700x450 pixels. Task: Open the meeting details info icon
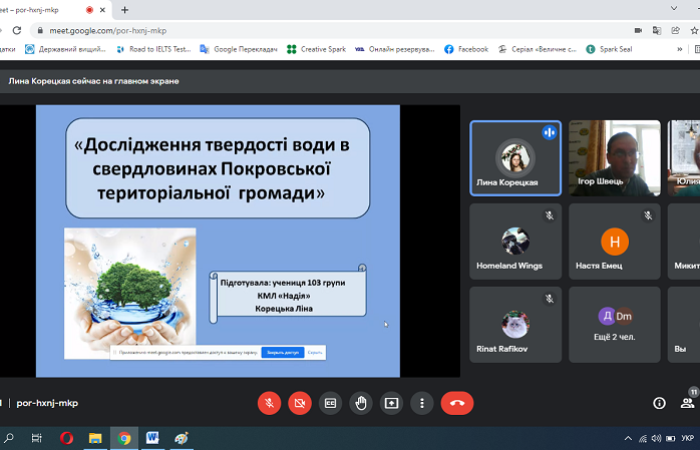(x=659, y=403)
